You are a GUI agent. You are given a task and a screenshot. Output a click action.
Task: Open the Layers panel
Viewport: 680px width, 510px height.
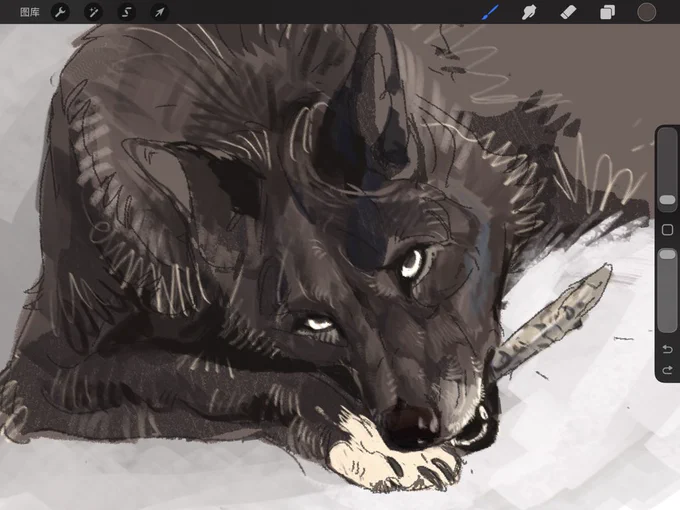pyautogui.click(x=607, y=12)
